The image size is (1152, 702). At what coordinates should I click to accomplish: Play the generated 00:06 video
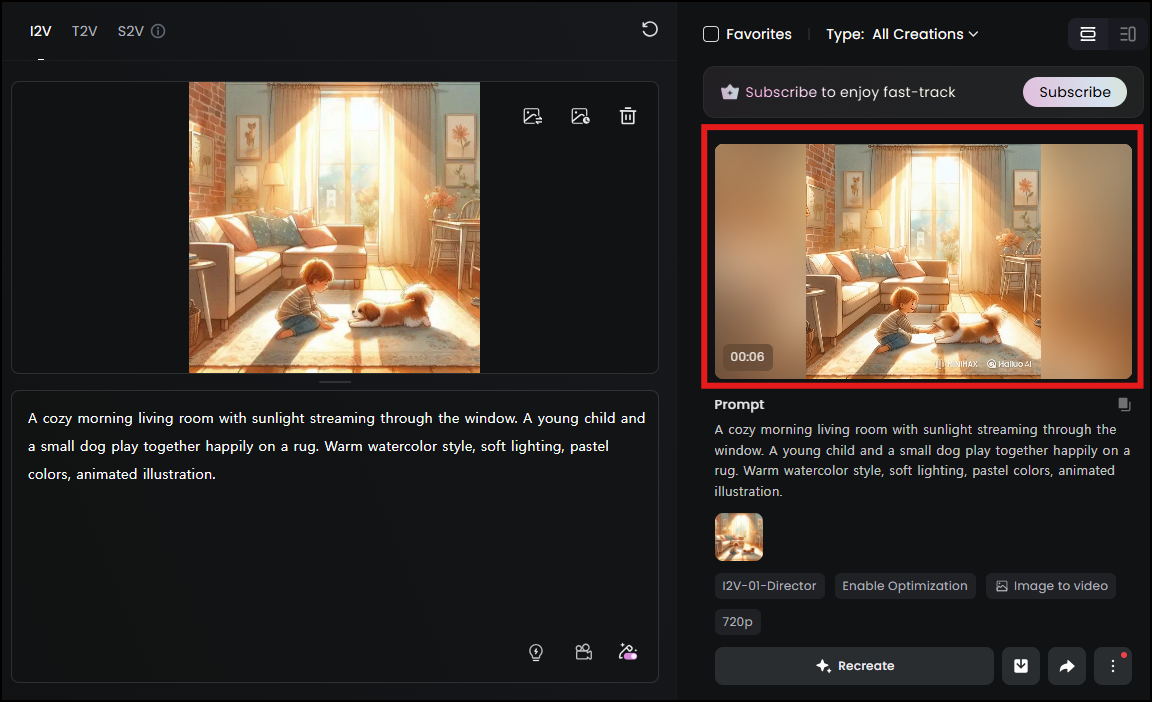tap(923, 261)
